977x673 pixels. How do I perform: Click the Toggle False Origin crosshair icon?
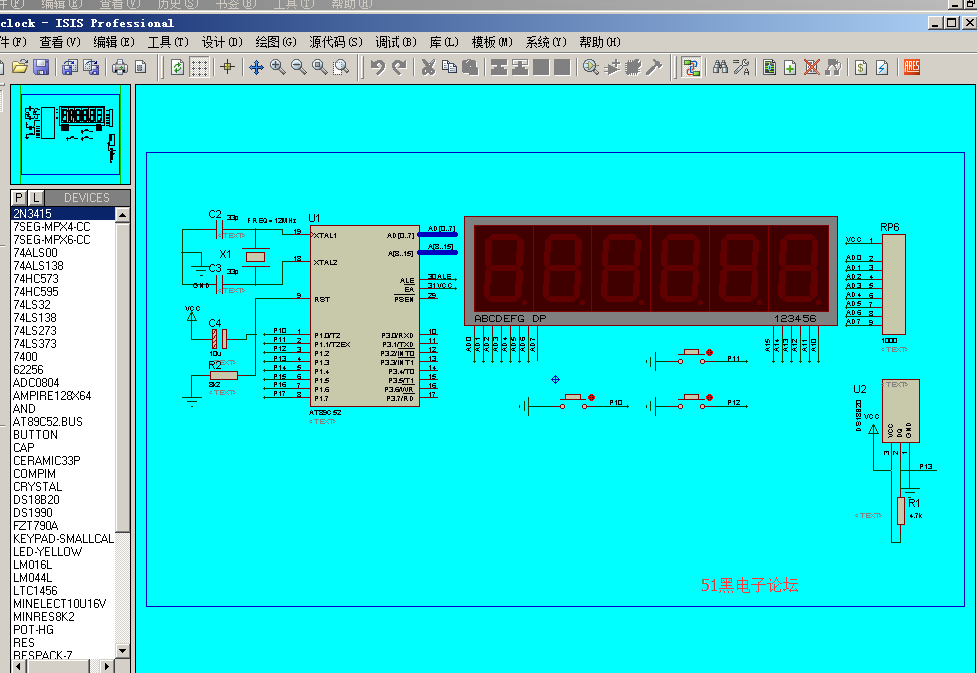pos(227,67)
